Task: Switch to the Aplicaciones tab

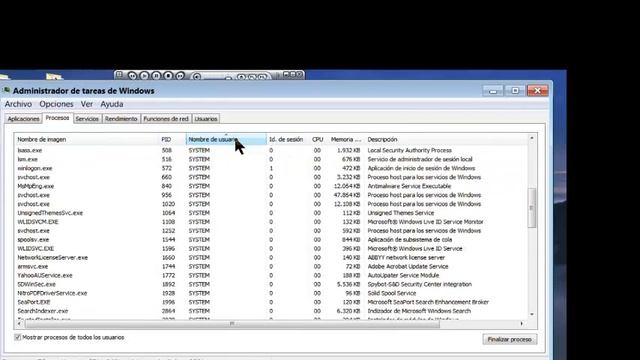Action: tap(23, 119)
